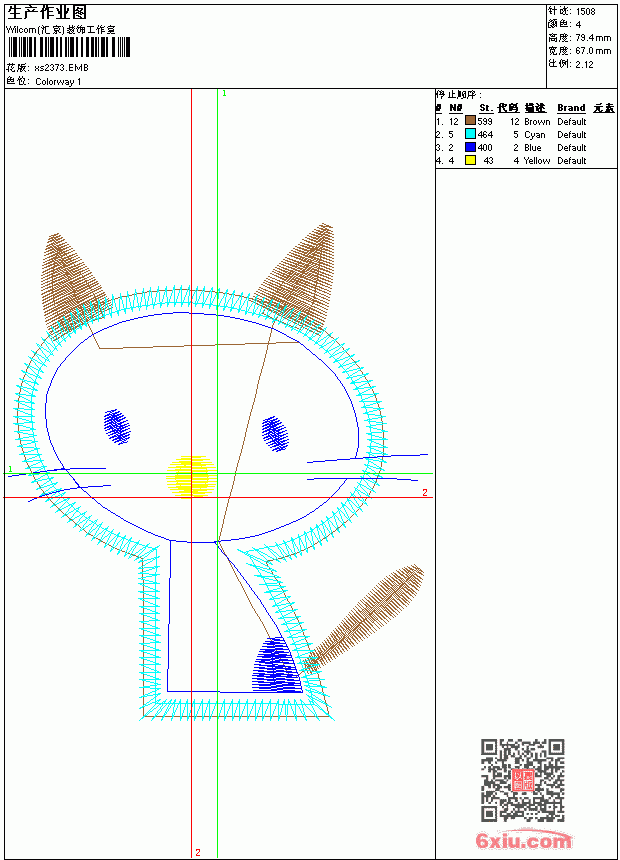Click the Brown color swatch
This screenshot has height=860, width=620.
point(470,120)
